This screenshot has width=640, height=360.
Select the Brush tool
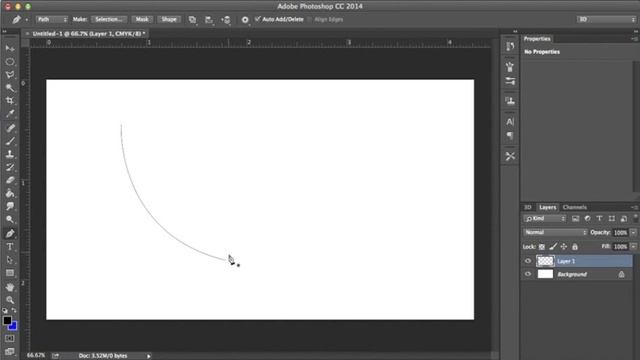pos(10,141)
